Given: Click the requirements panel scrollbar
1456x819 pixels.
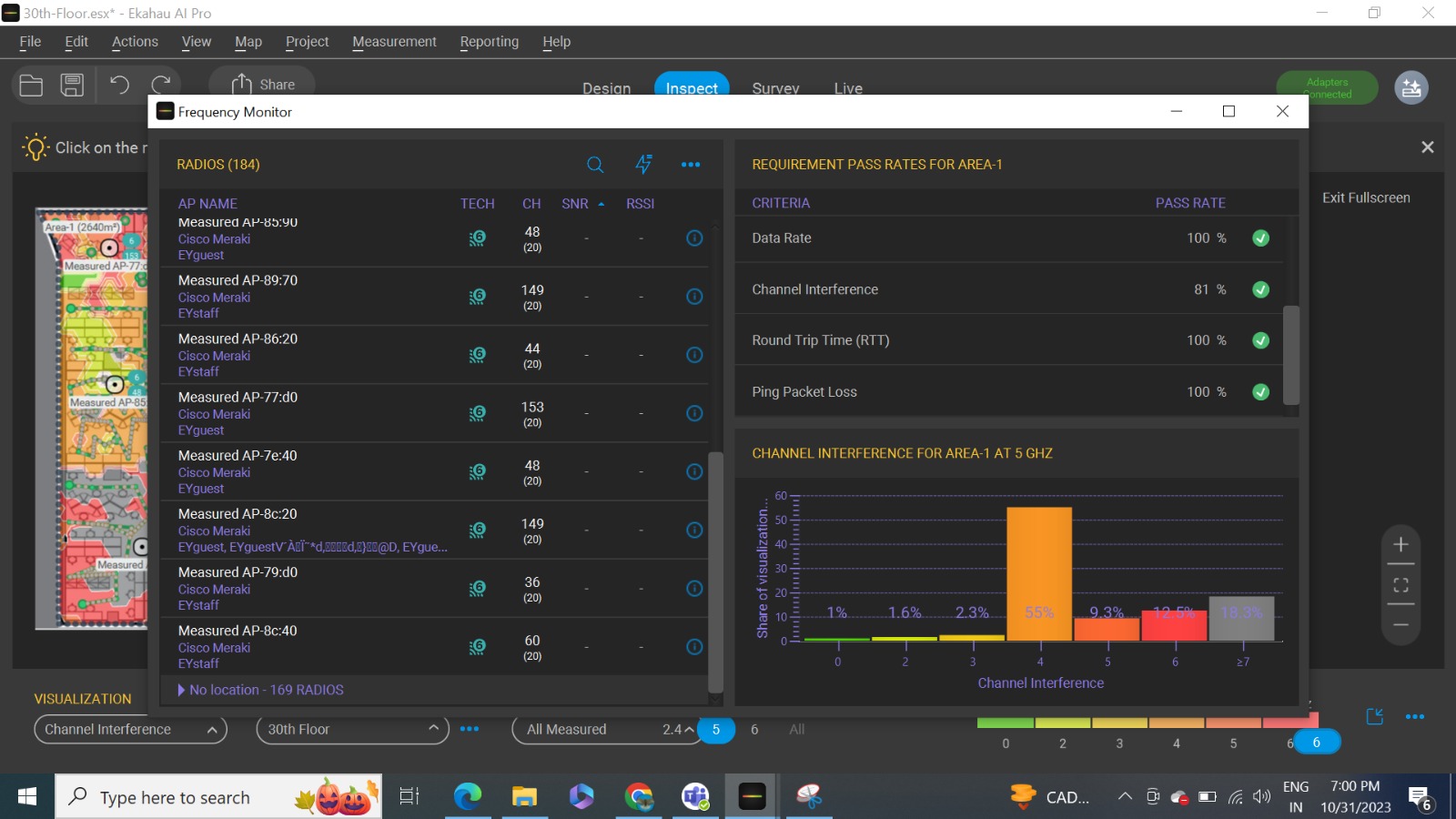Looking at the screenshot, I should coord(1291,355).
